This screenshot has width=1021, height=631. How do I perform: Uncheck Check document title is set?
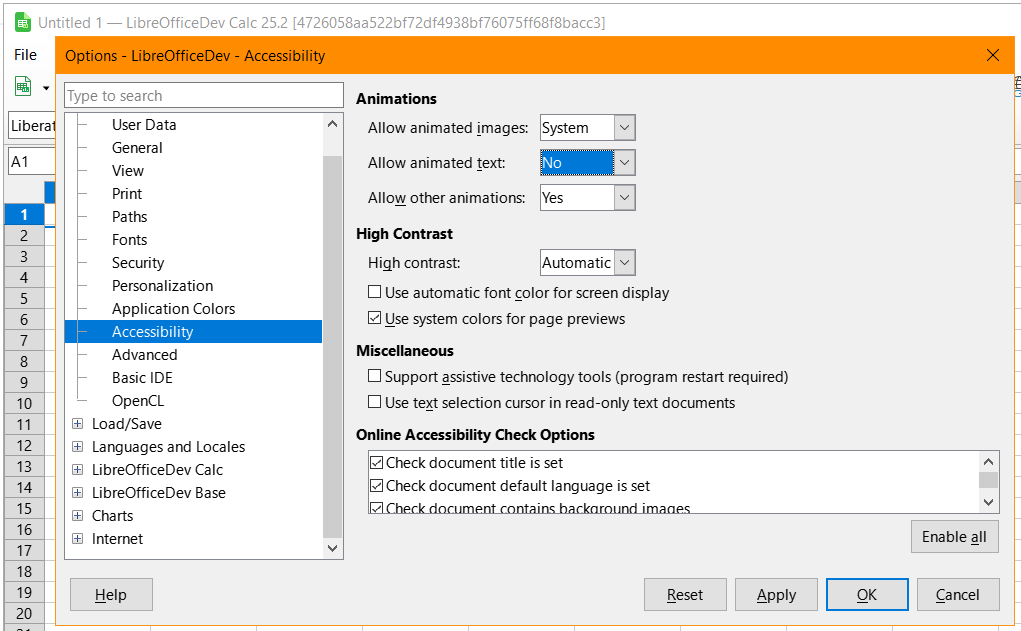click(x=376, y=463)
